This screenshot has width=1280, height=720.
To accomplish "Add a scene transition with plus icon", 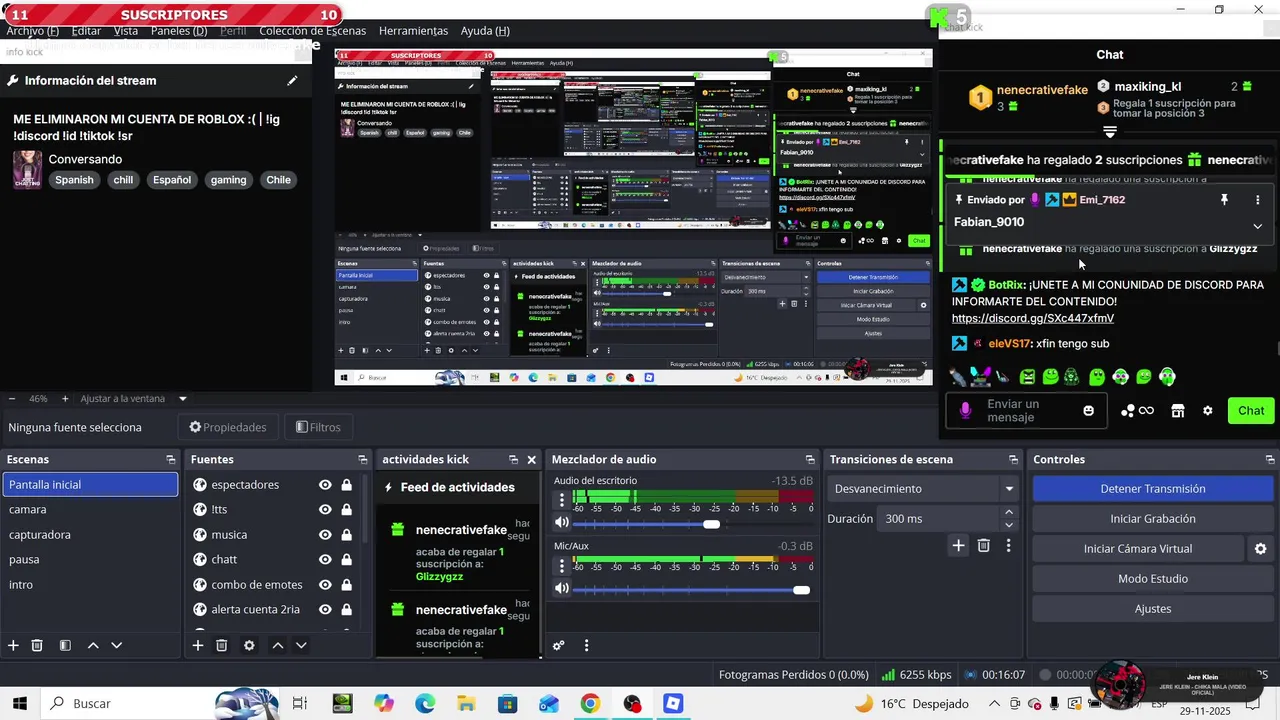I will coord(958,545).
